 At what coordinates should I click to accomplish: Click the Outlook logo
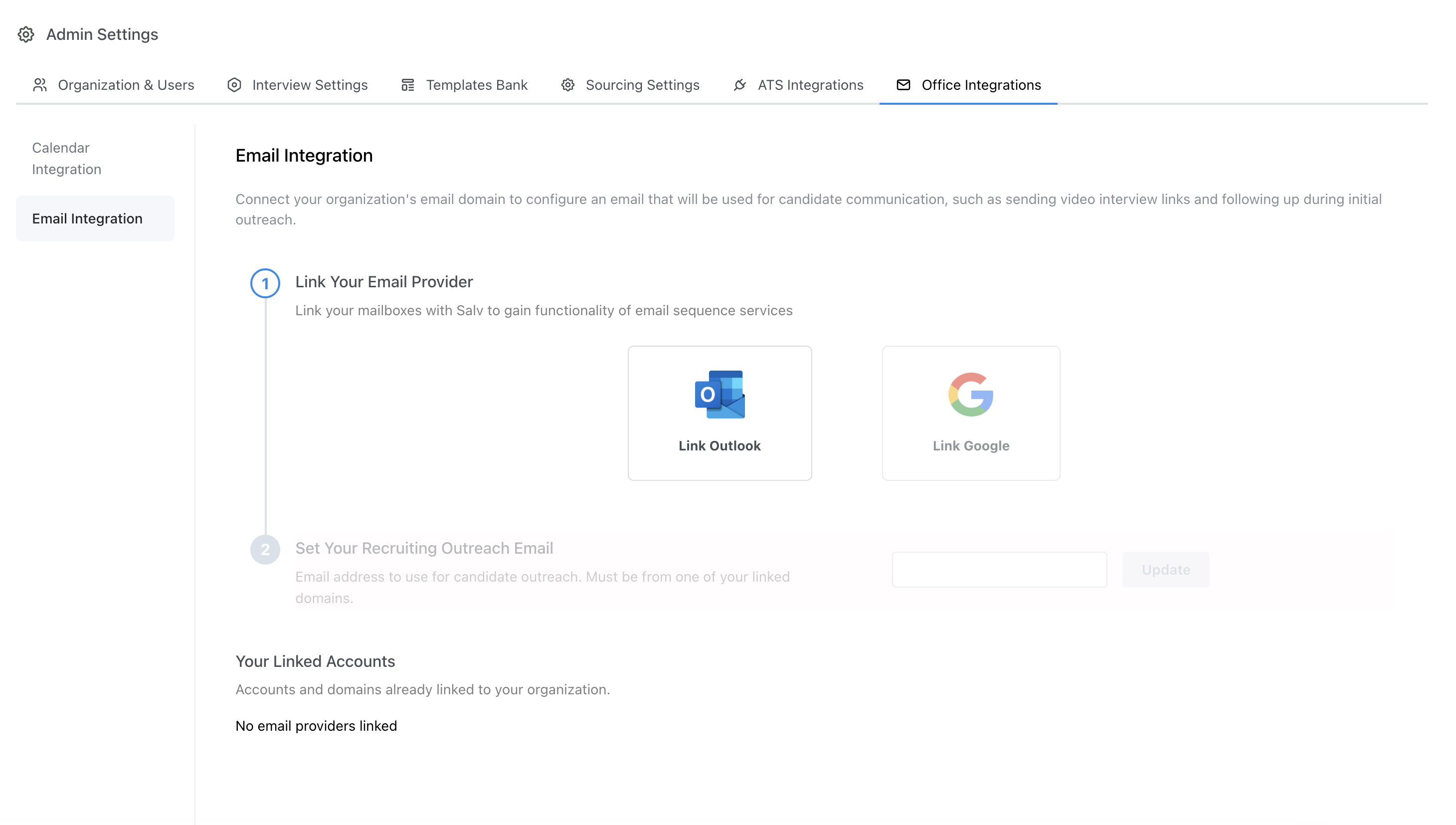point(719,395)
